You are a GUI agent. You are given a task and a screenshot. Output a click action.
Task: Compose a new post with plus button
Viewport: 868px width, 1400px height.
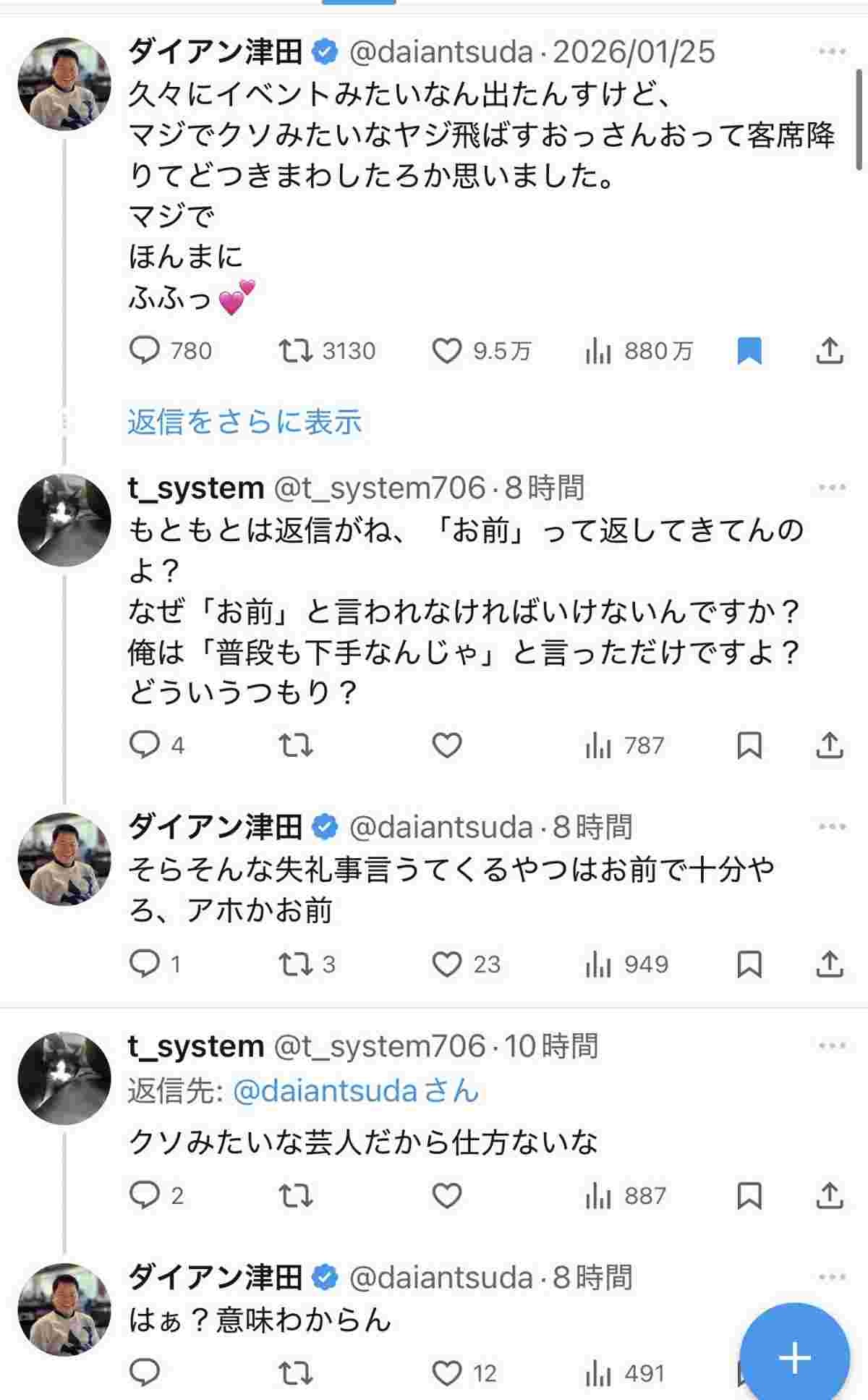794,1357
